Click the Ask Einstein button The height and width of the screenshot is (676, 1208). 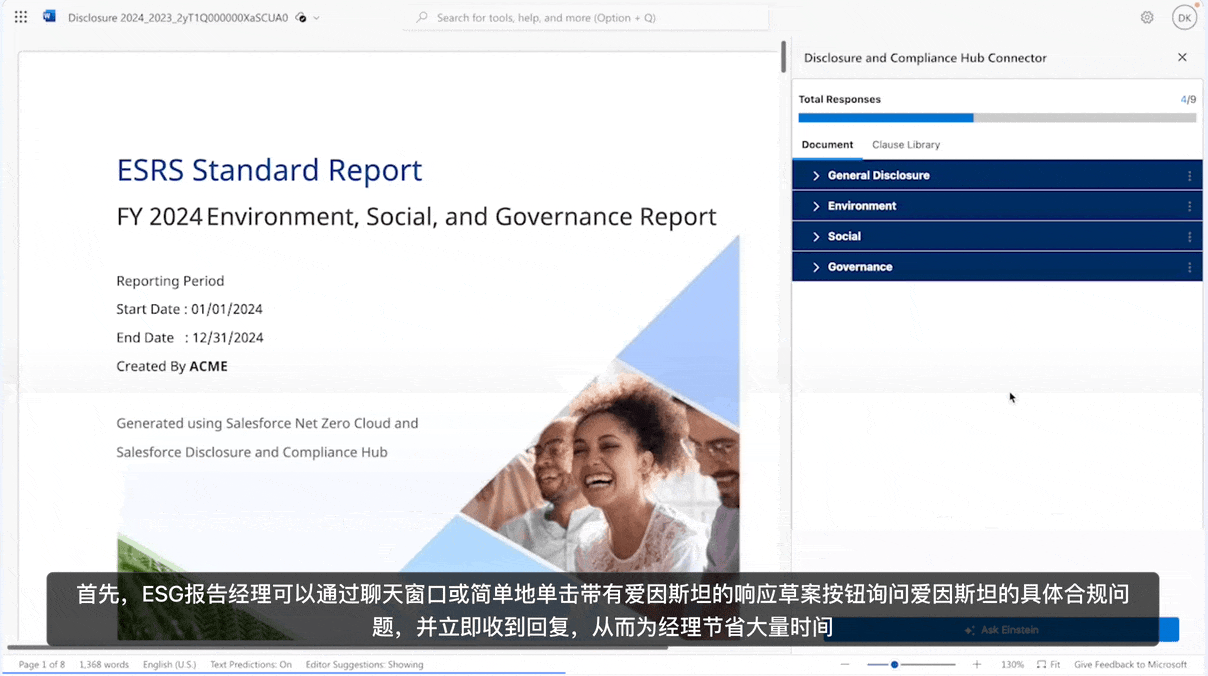[x=1001, y=630]
